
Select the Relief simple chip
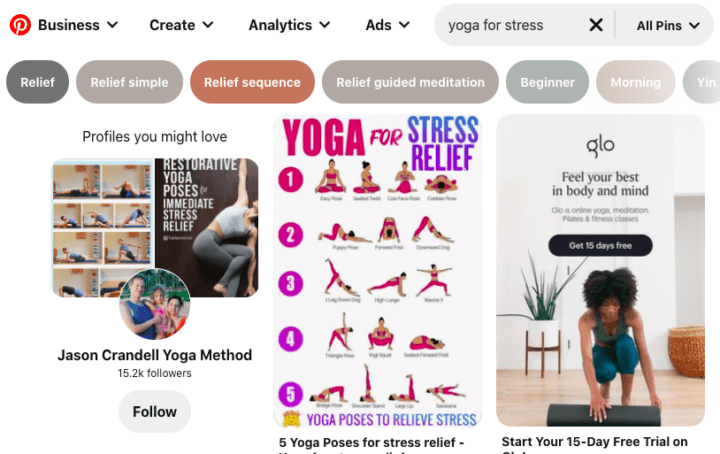[x=129, y=82]
